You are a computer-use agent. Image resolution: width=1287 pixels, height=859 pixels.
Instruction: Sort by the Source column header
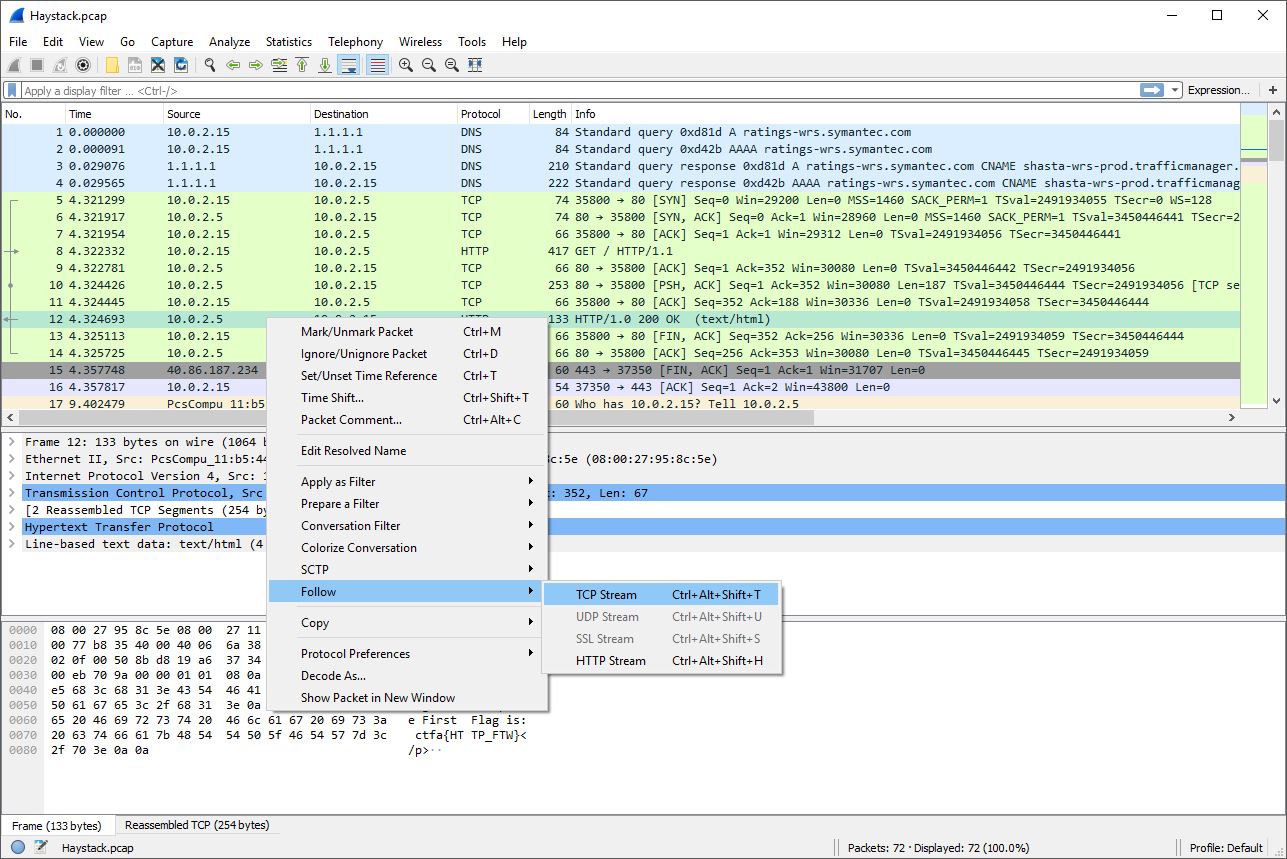pyautogui.click(x=237, y=114)
